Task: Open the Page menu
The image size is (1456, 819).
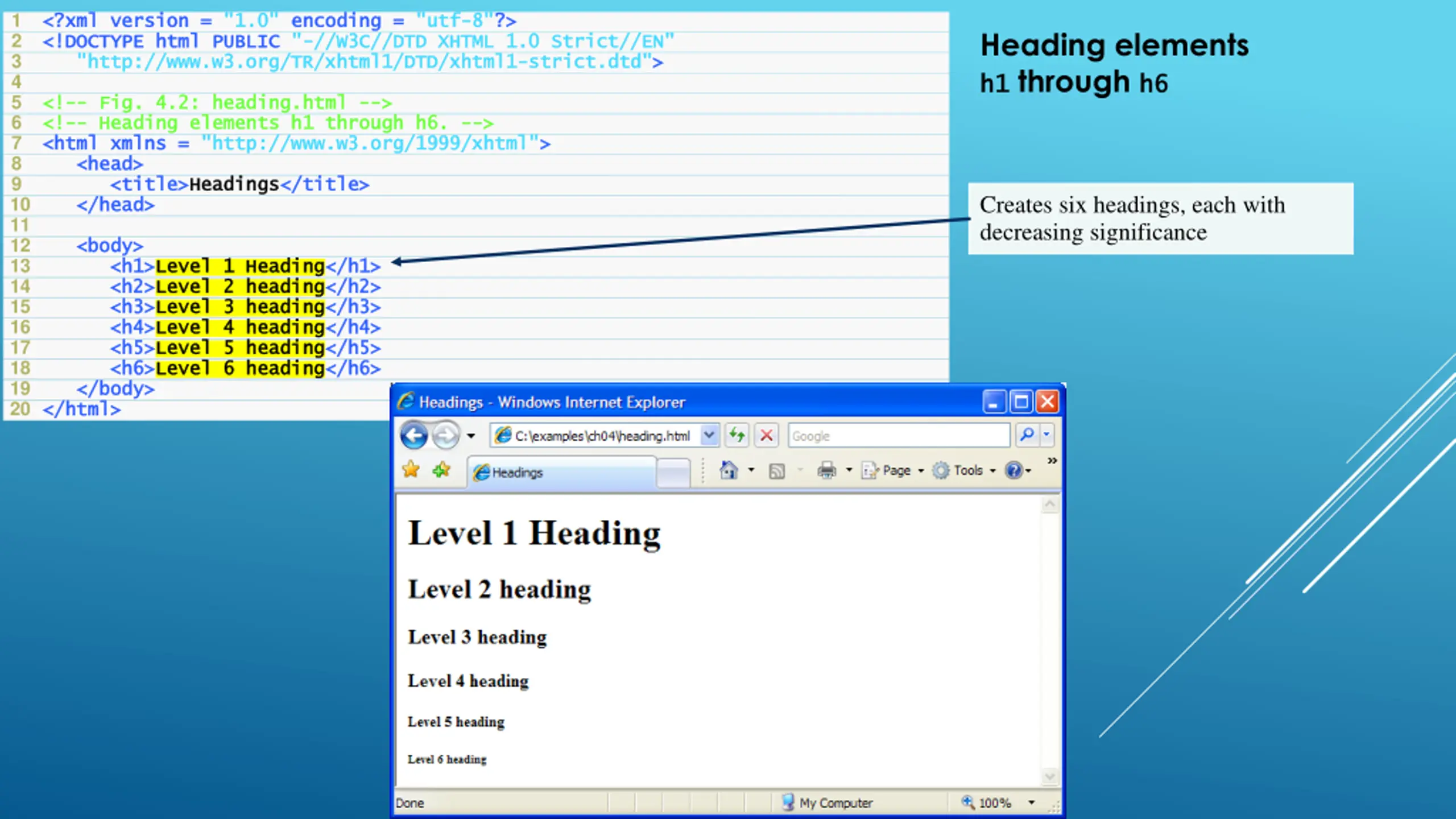Action: pos(892,470)
